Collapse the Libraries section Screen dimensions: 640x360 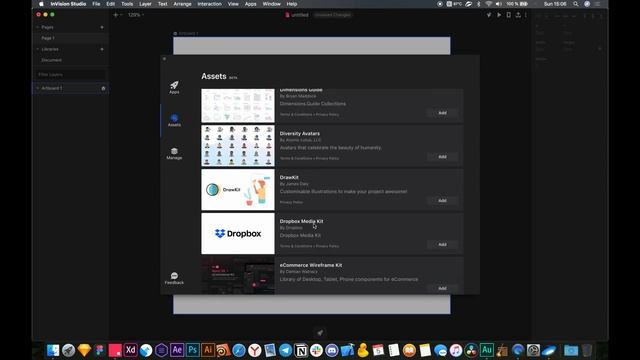pyautogui.click(x=38, y=49)
